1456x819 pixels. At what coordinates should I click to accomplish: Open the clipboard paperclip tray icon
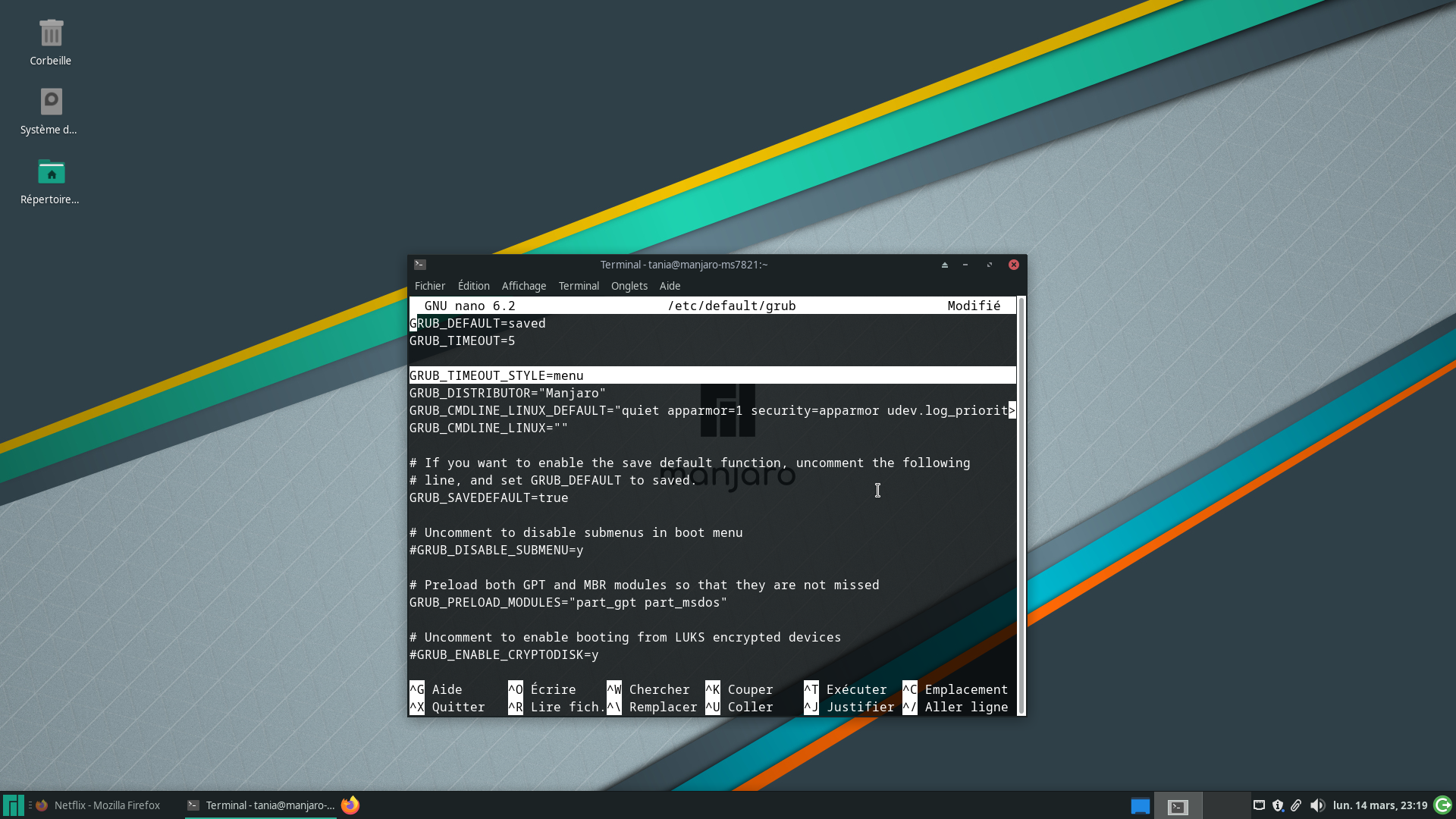(1296, 805)
